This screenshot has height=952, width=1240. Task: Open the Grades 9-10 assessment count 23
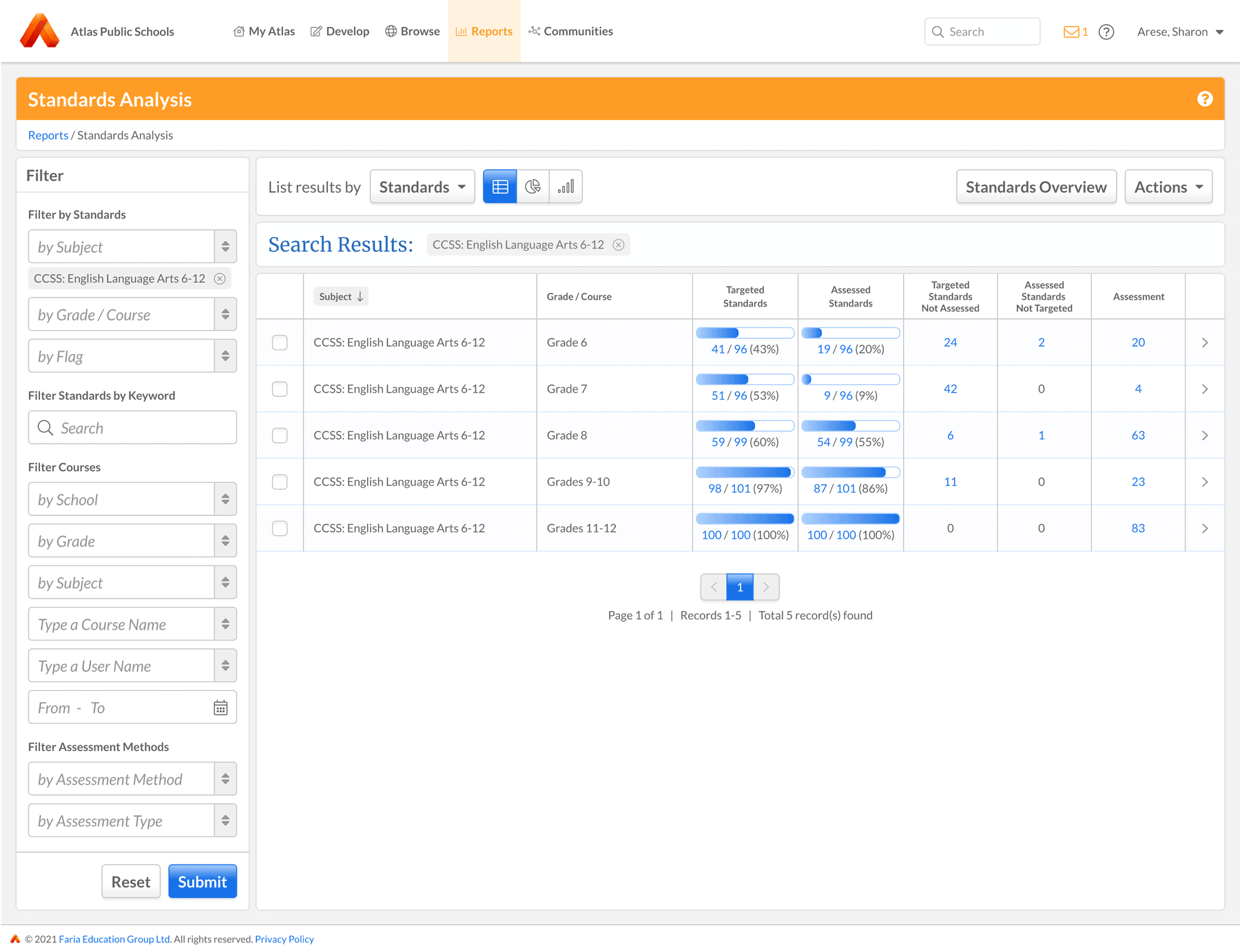pyautogui.click(x=1138, y=482)
